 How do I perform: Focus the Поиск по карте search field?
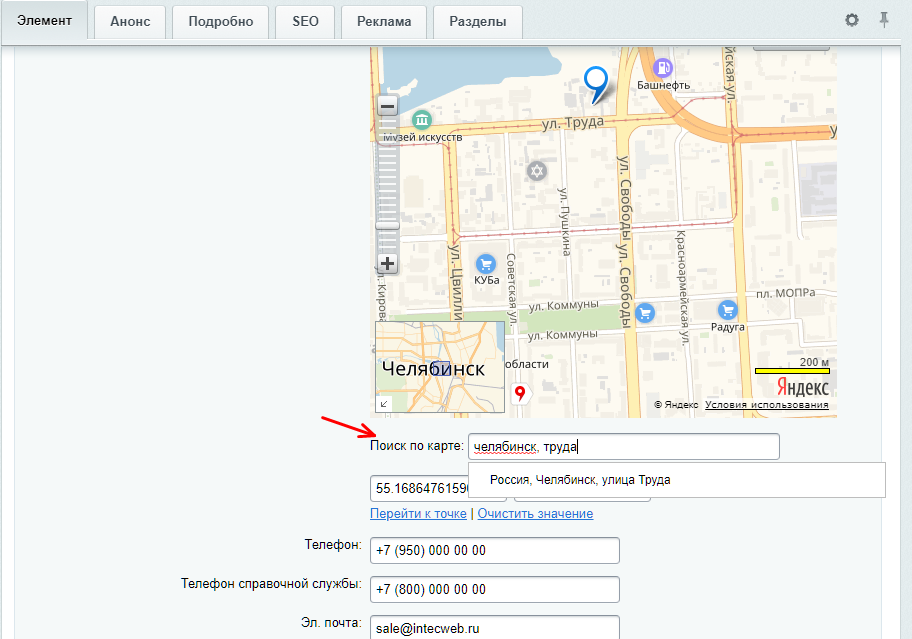[x=623, y=447]
